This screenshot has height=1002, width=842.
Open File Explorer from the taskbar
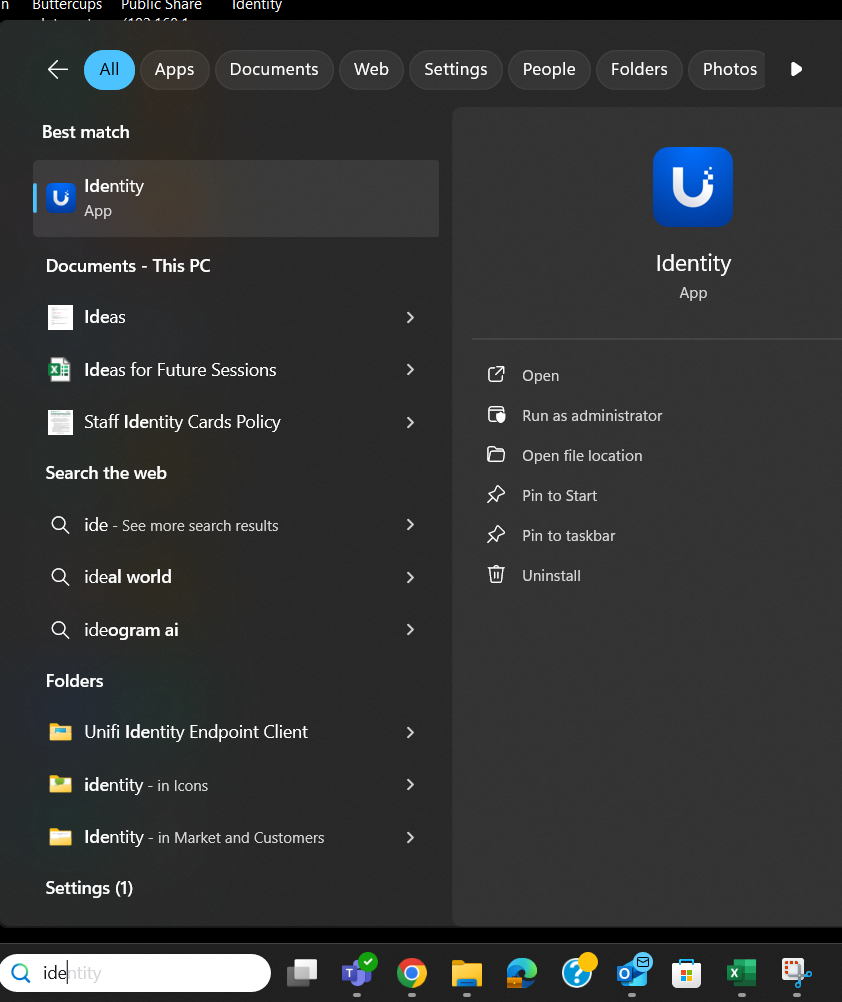pyautogui.click(x=466, y=972)
